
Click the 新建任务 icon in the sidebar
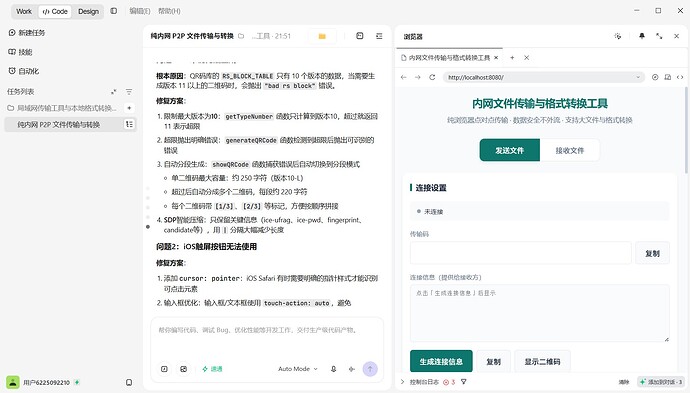point(12,33)
